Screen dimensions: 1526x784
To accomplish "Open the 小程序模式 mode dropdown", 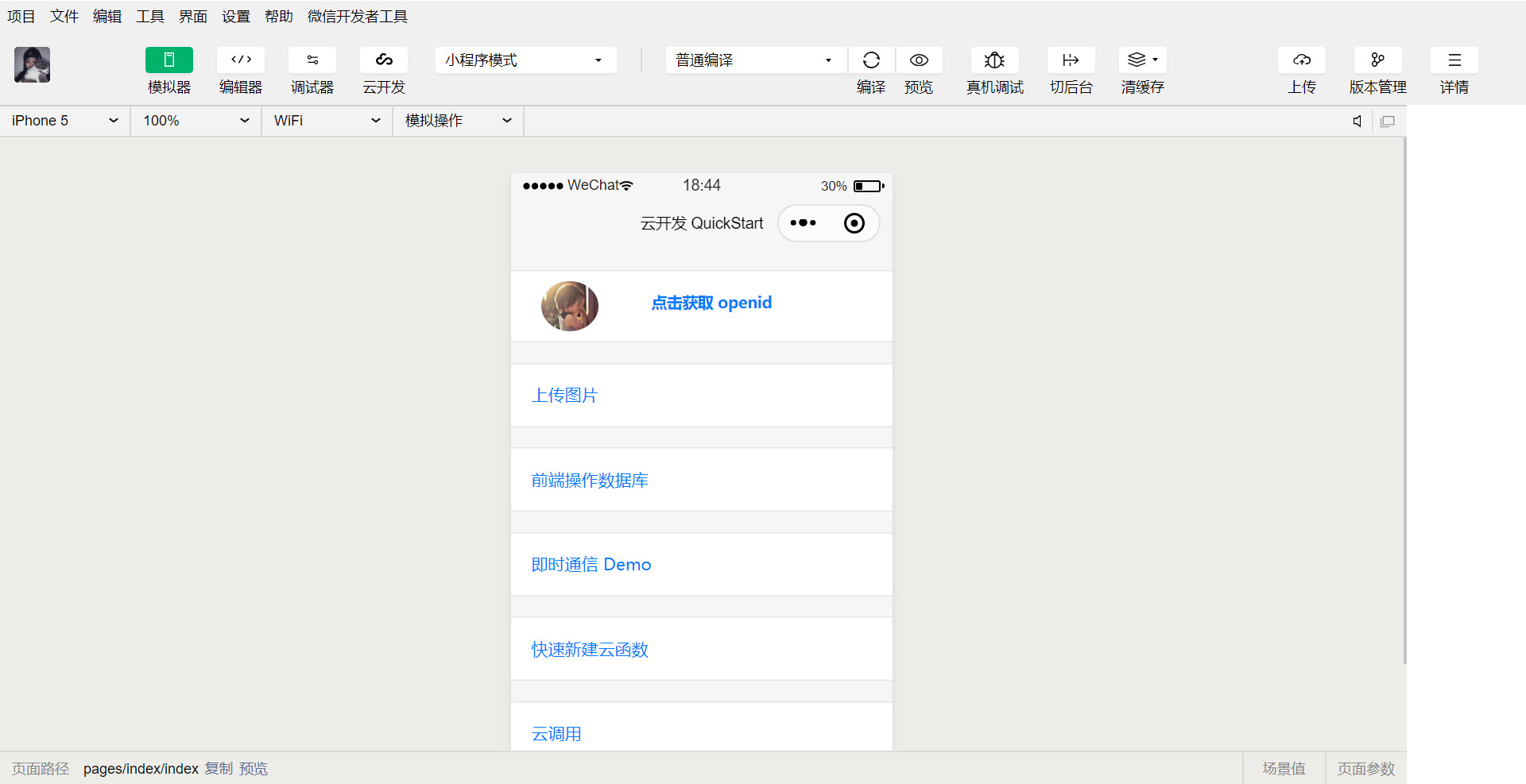I will click(526, 60).
